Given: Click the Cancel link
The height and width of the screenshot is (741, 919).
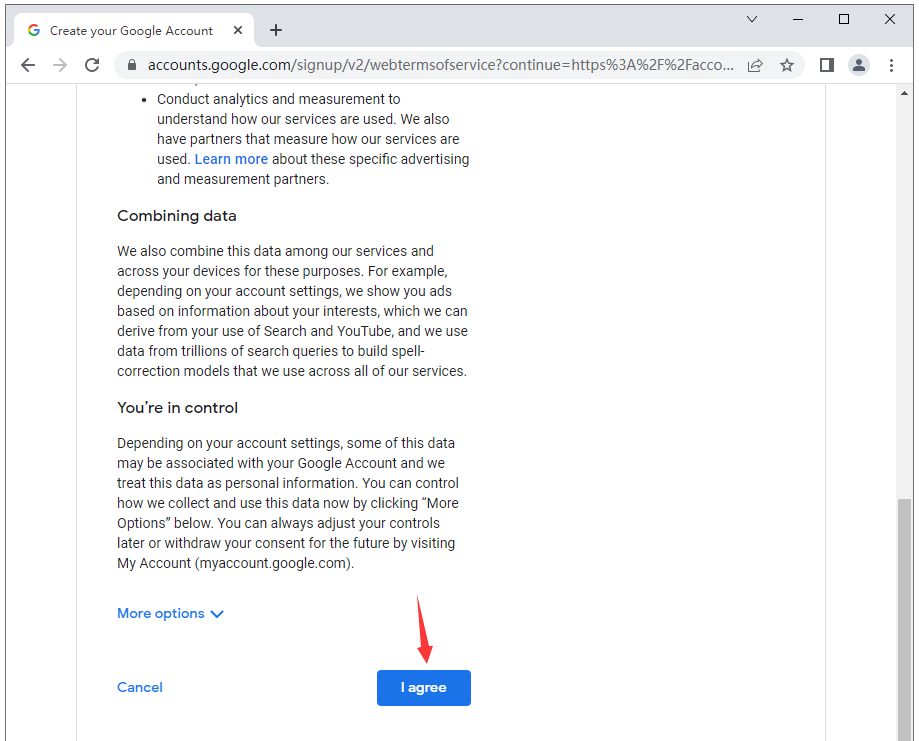Looking at the screenshot, I should click(140, 687).
